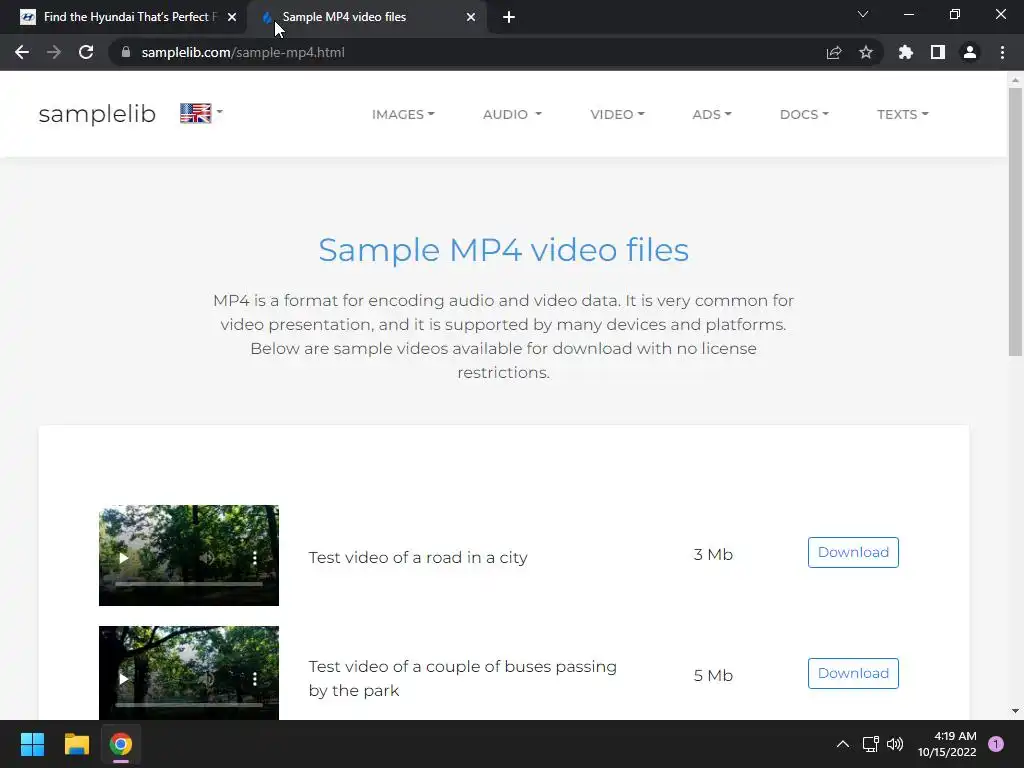The image size is (1024, 768).
Task: Open the Extensions puzzle icon
Action: click(905, 52)
